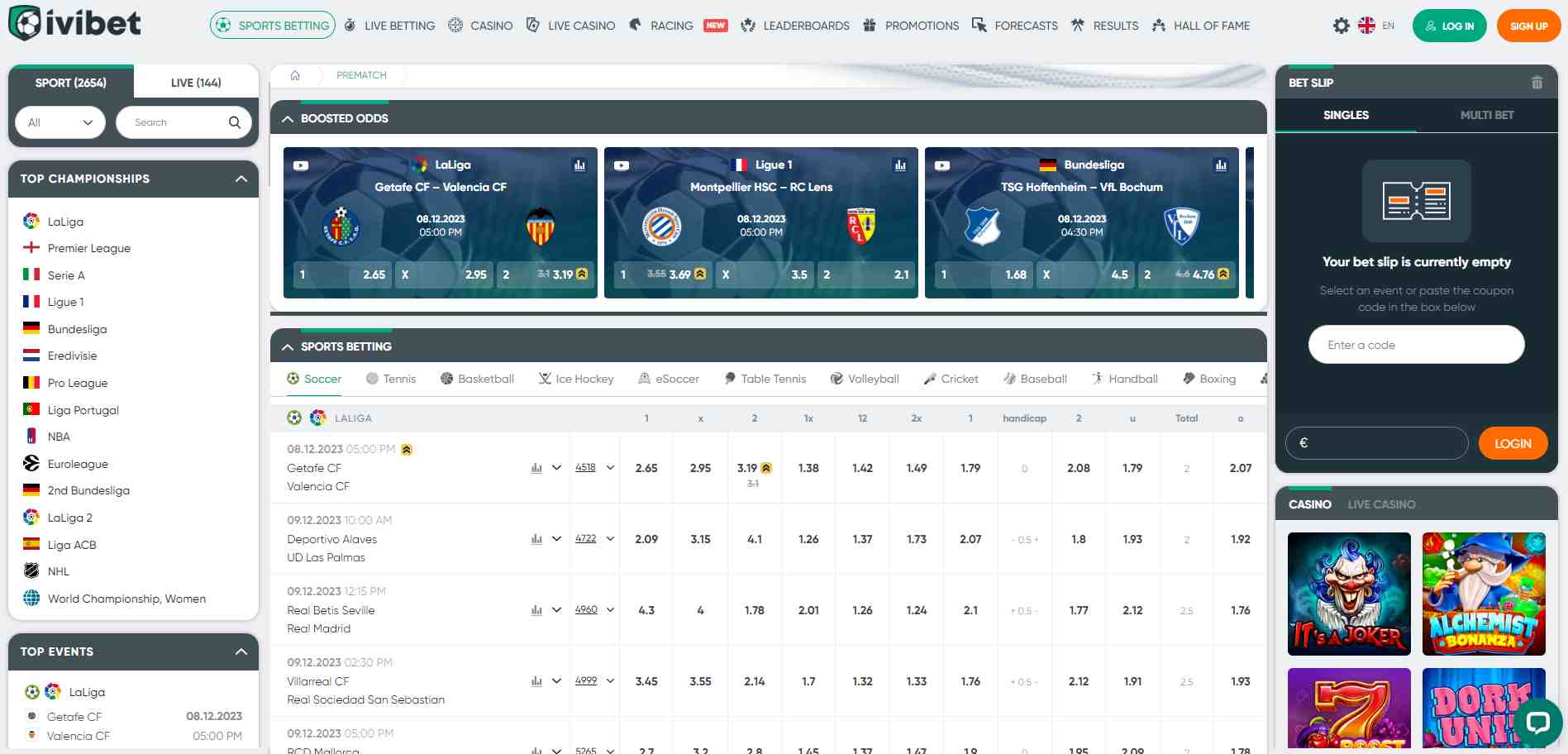This screenshot has height=754, width=1568.
Task: Open video icon on Montpellier–RC Lens card
Action: (x=622, y=165)
